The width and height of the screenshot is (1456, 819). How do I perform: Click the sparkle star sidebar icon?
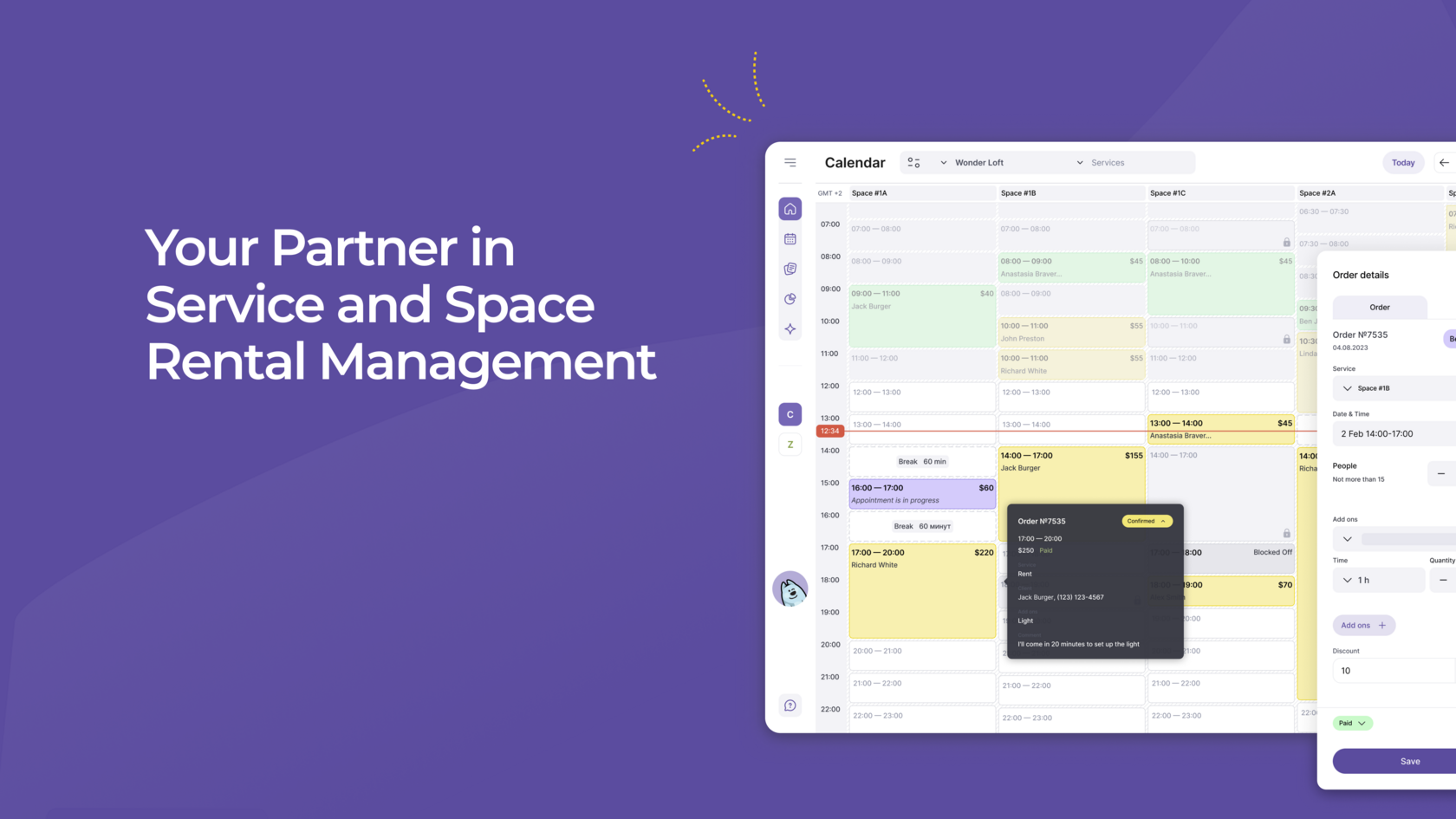click(x=790, y=328)
